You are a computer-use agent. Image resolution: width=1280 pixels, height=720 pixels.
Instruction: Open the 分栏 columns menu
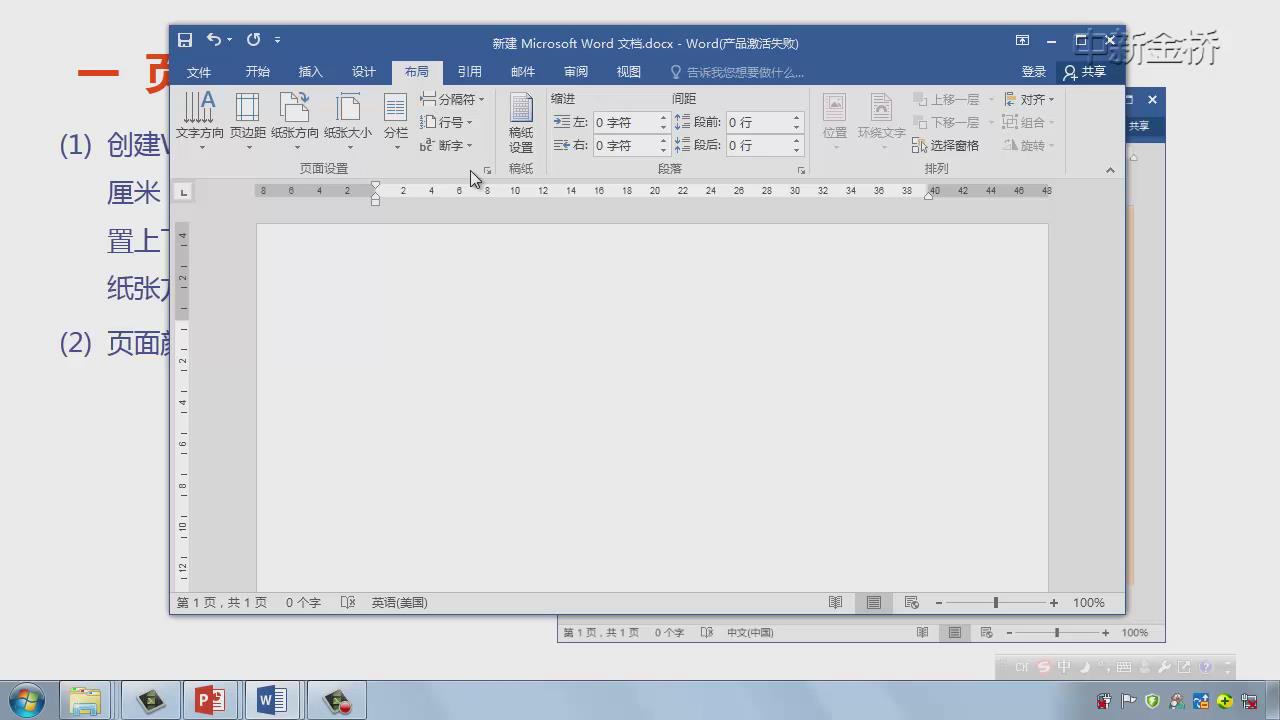pyautogui.click(x=396, y=120)
